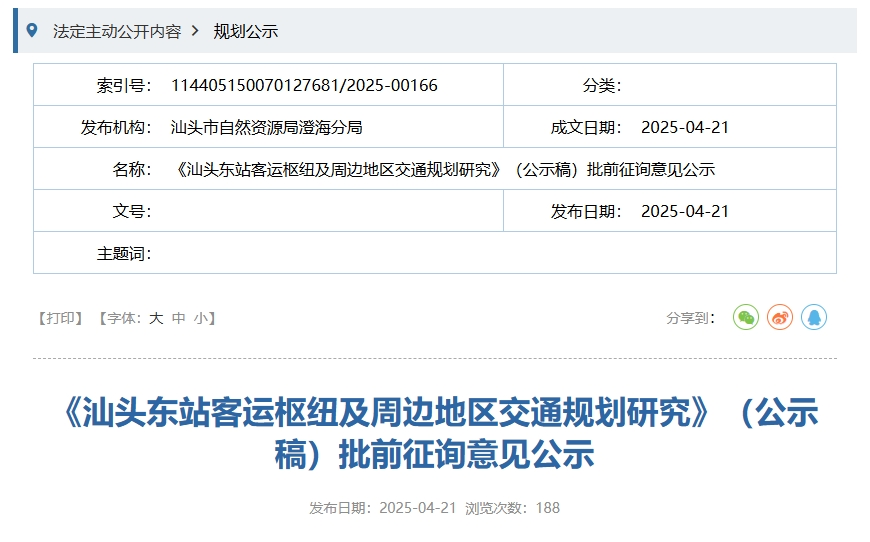Viewport: 870px width, 542px height.
Task: Click the 成文日期 value 2025-04-21
Action: click(x=685, y=127)
